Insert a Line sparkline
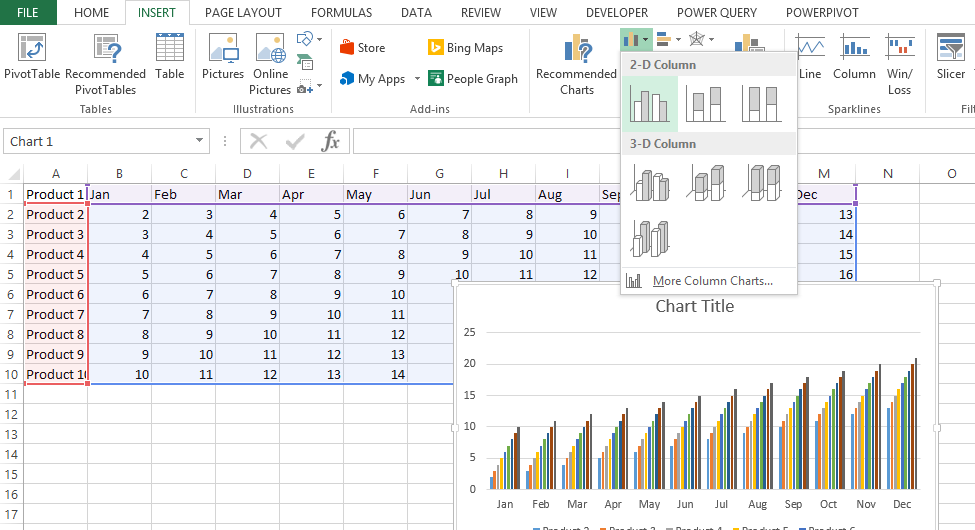The width and height of the screenshot is (975, 530). (810, 57)
